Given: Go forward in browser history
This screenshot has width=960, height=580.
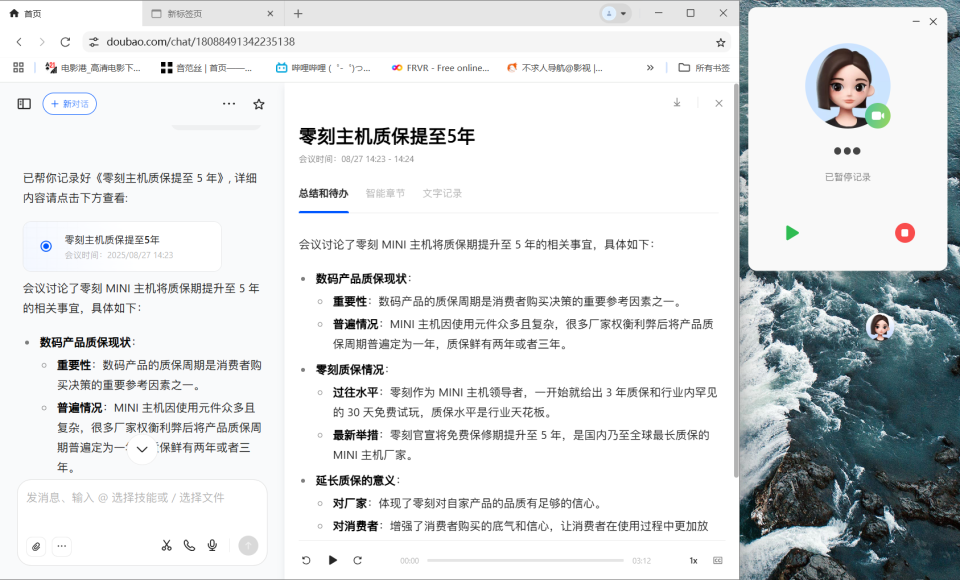Looking at the screenshot, I should coord(42,42).
